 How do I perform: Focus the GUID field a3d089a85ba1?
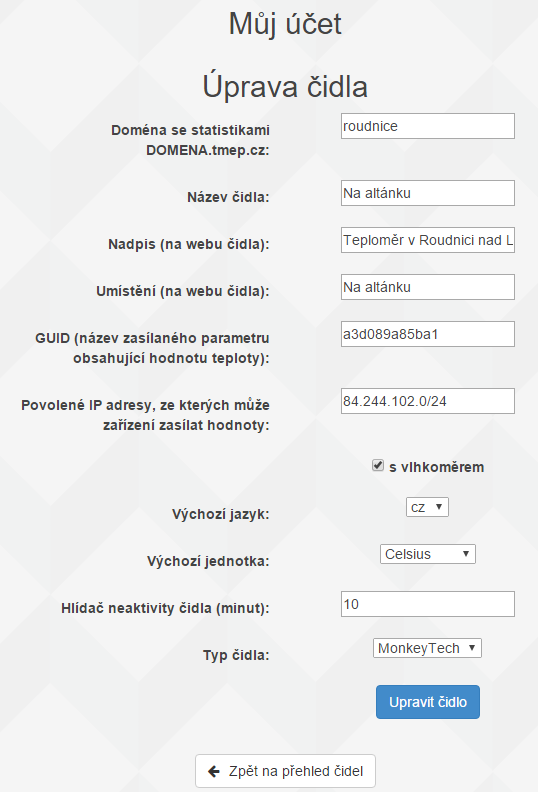click(428, 334)
